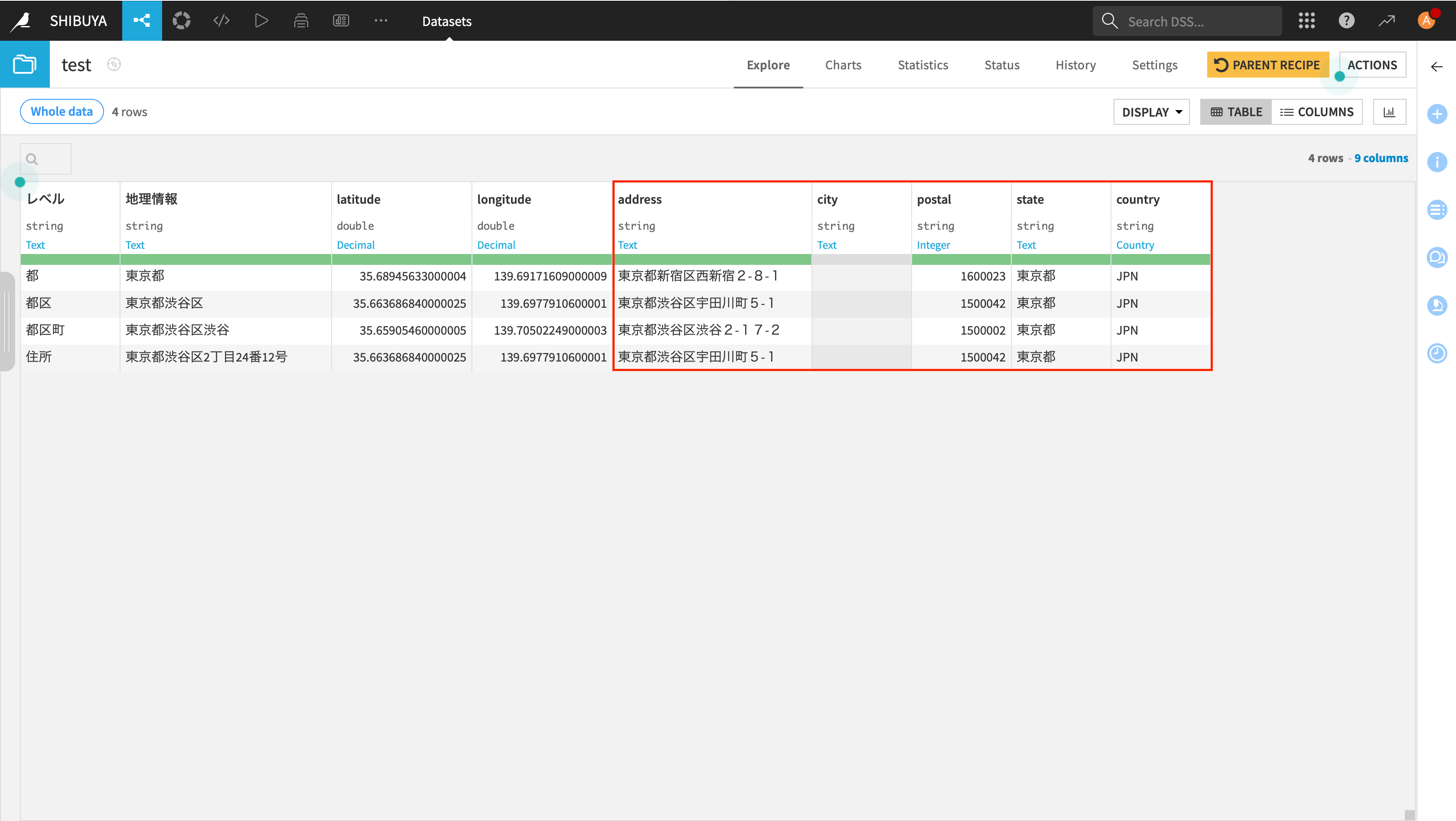The image size is (1456, 821).
Task: Open the state column header menu
Action: 1030,199
